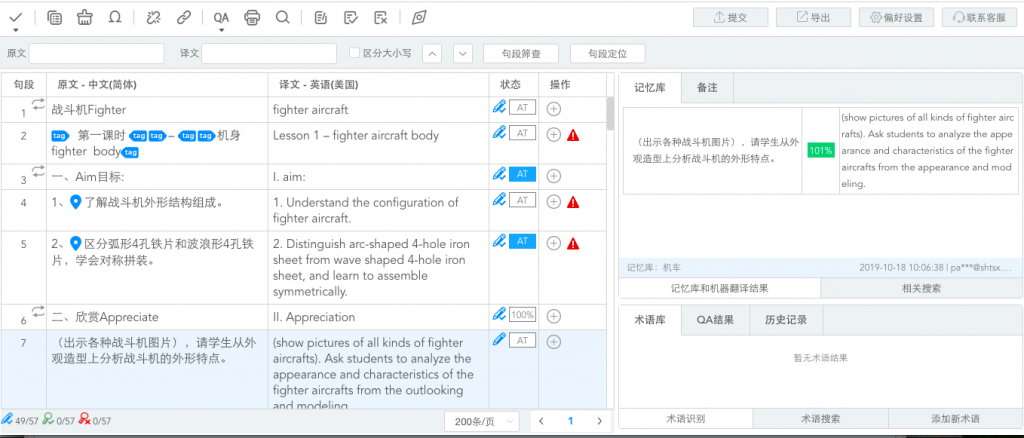Click the broom clear-format icon
The image size is (1024, 438).
85,17
